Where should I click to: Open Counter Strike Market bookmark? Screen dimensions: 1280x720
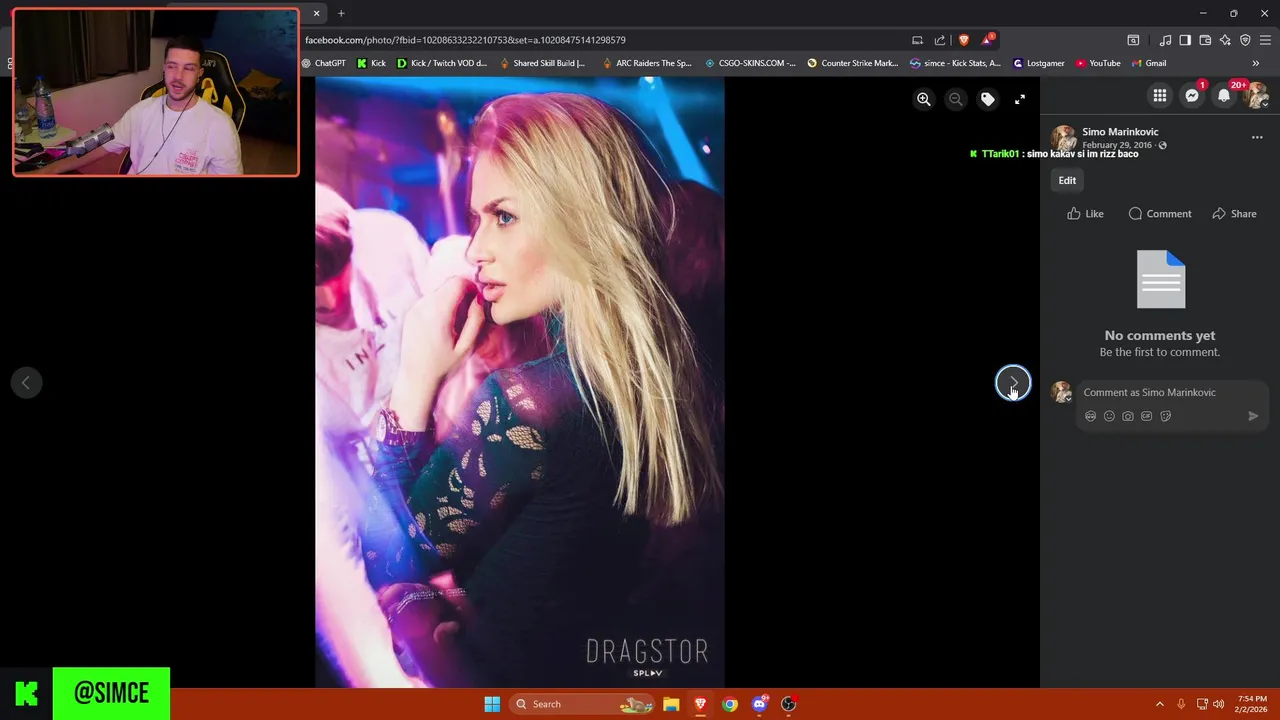click(853, 63)
